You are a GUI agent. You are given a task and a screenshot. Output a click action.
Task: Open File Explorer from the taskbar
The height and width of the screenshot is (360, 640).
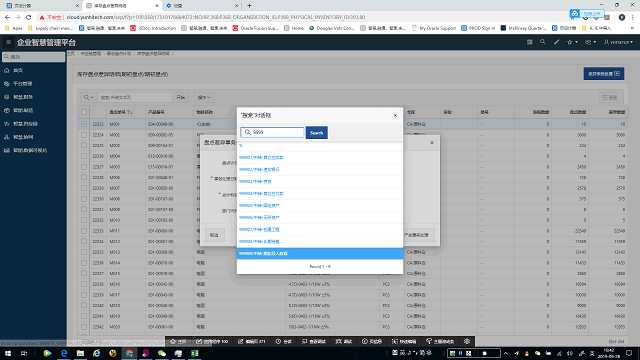pos(80,353)
